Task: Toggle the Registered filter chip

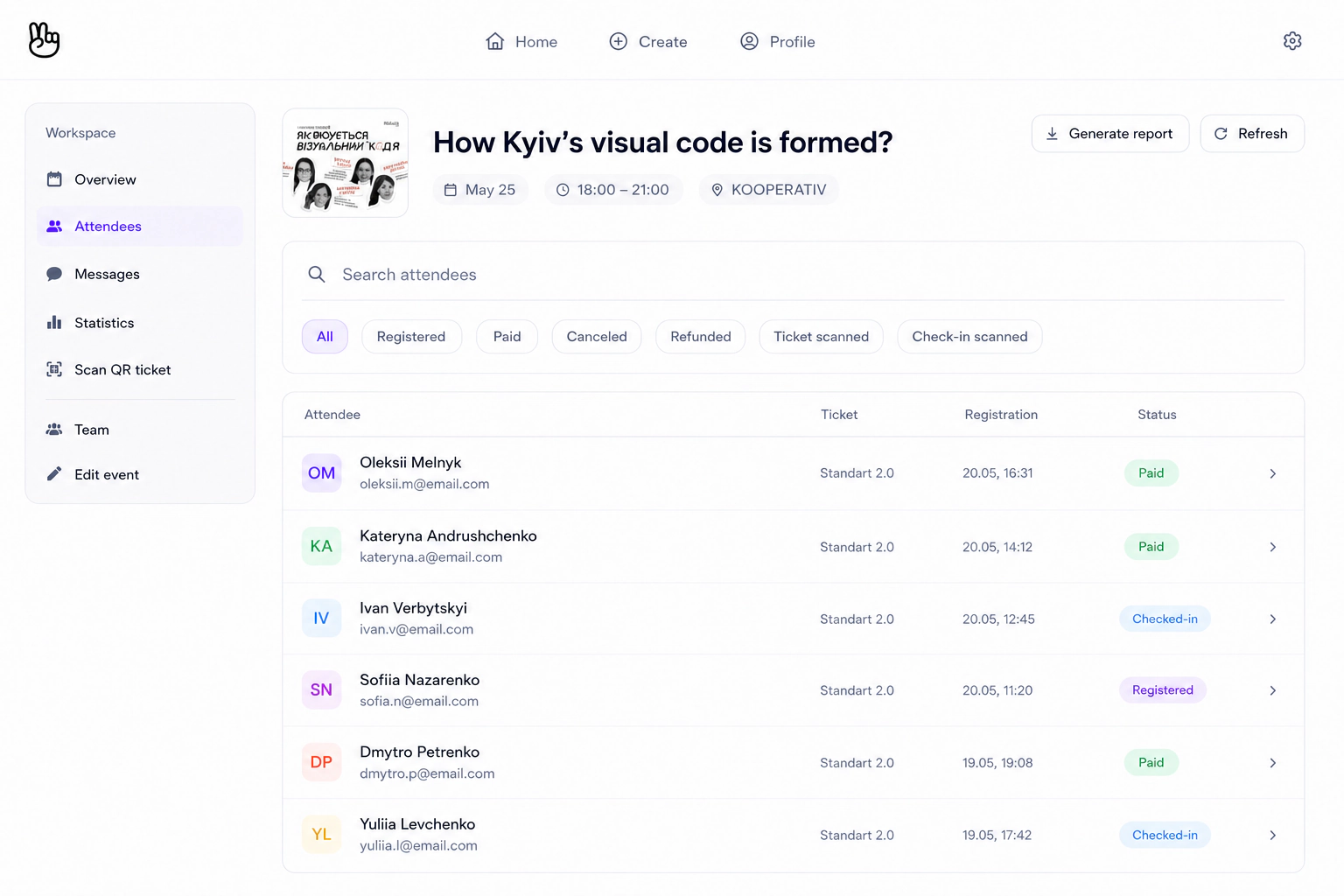Action: click(411, 337)
